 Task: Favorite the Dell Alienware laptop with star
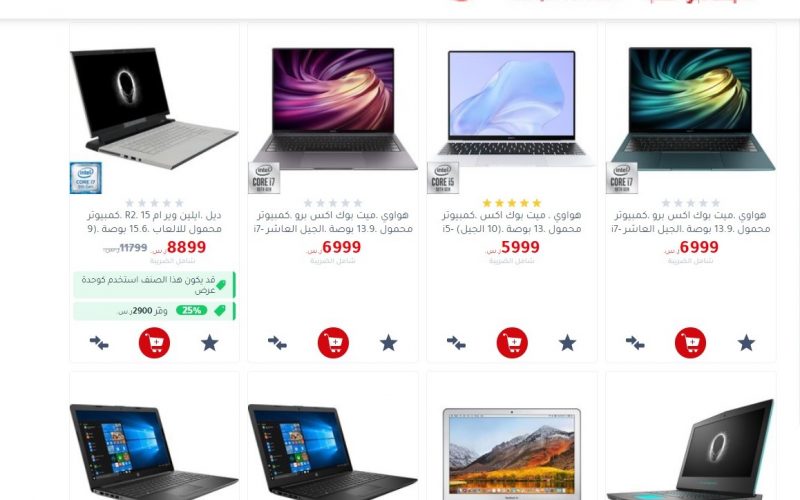point(209,343)
